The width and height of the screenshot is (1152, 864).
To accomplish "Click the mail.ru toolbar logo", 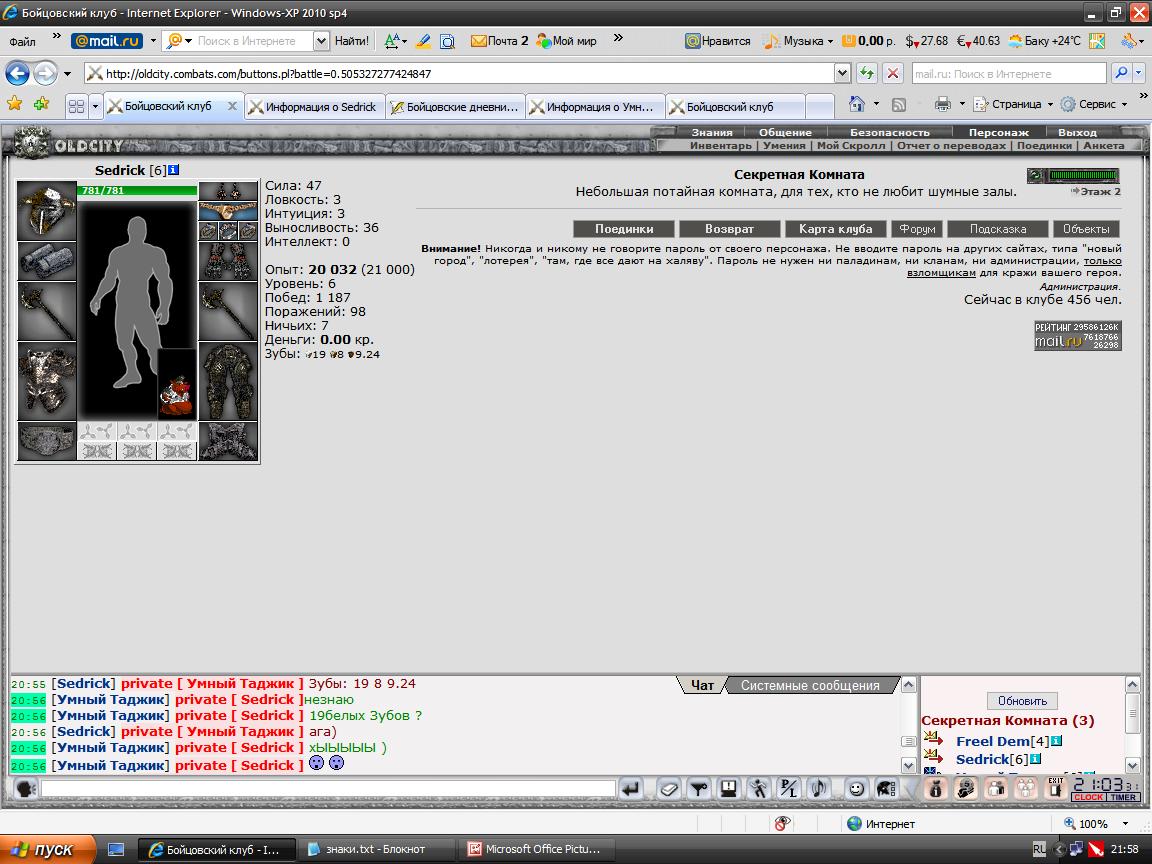I will (x=107, y=41).
